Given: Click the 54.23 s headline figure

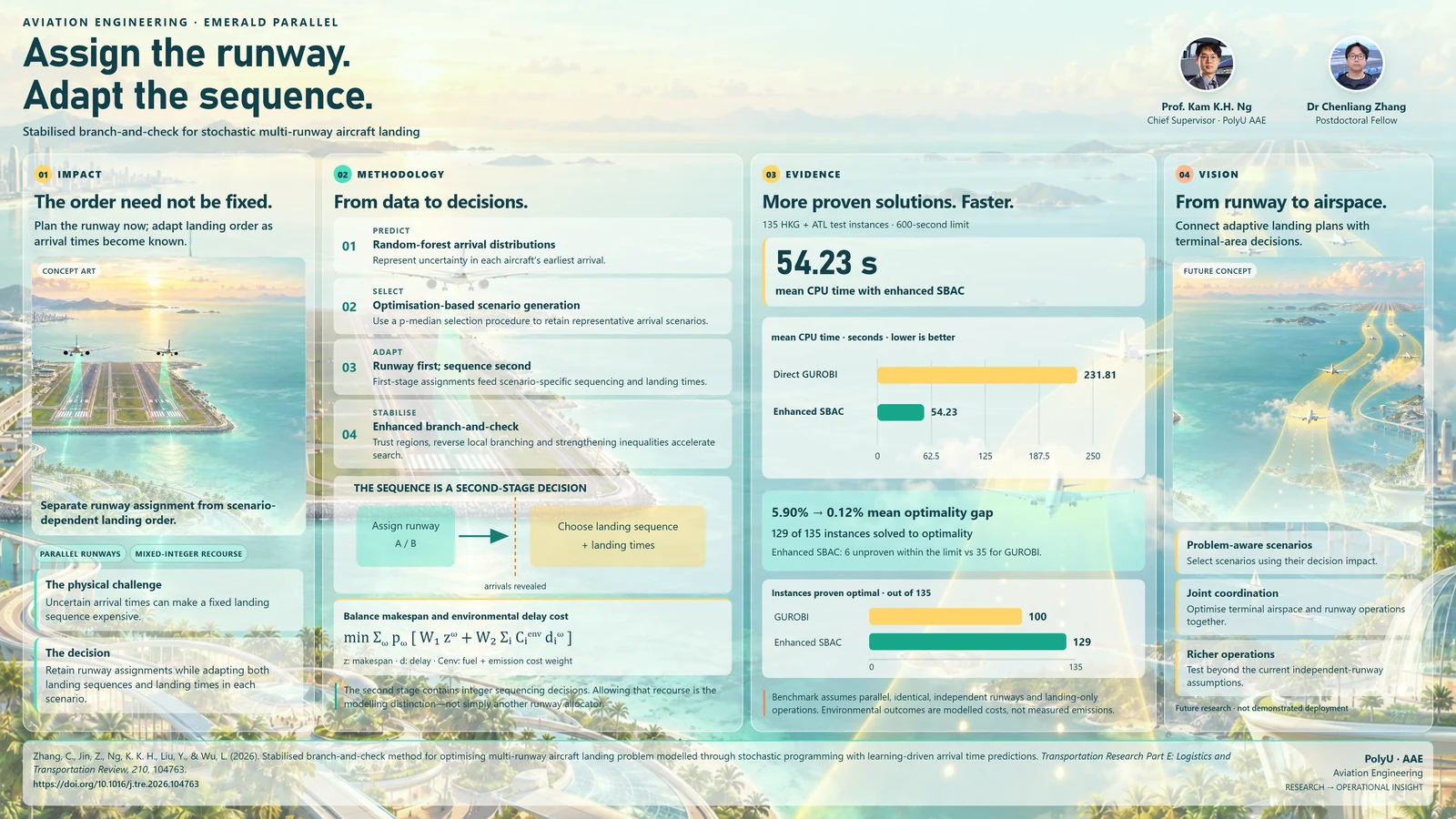Looking at the screenshot, I should pos(826,263).
